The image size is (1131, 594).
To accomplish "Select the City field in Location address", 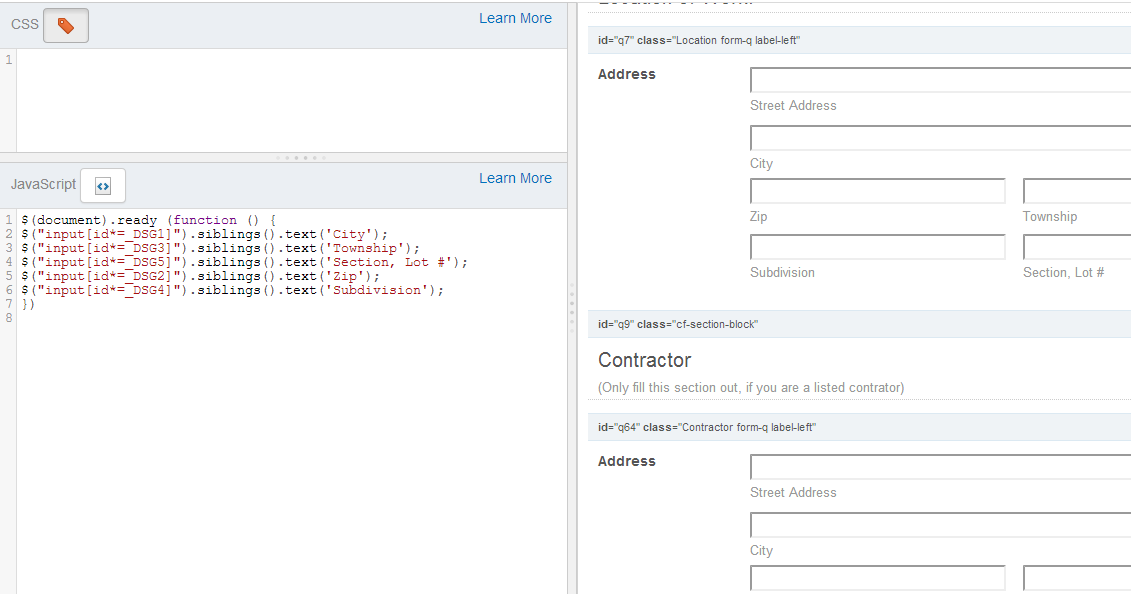I will (x=940, y=138).
